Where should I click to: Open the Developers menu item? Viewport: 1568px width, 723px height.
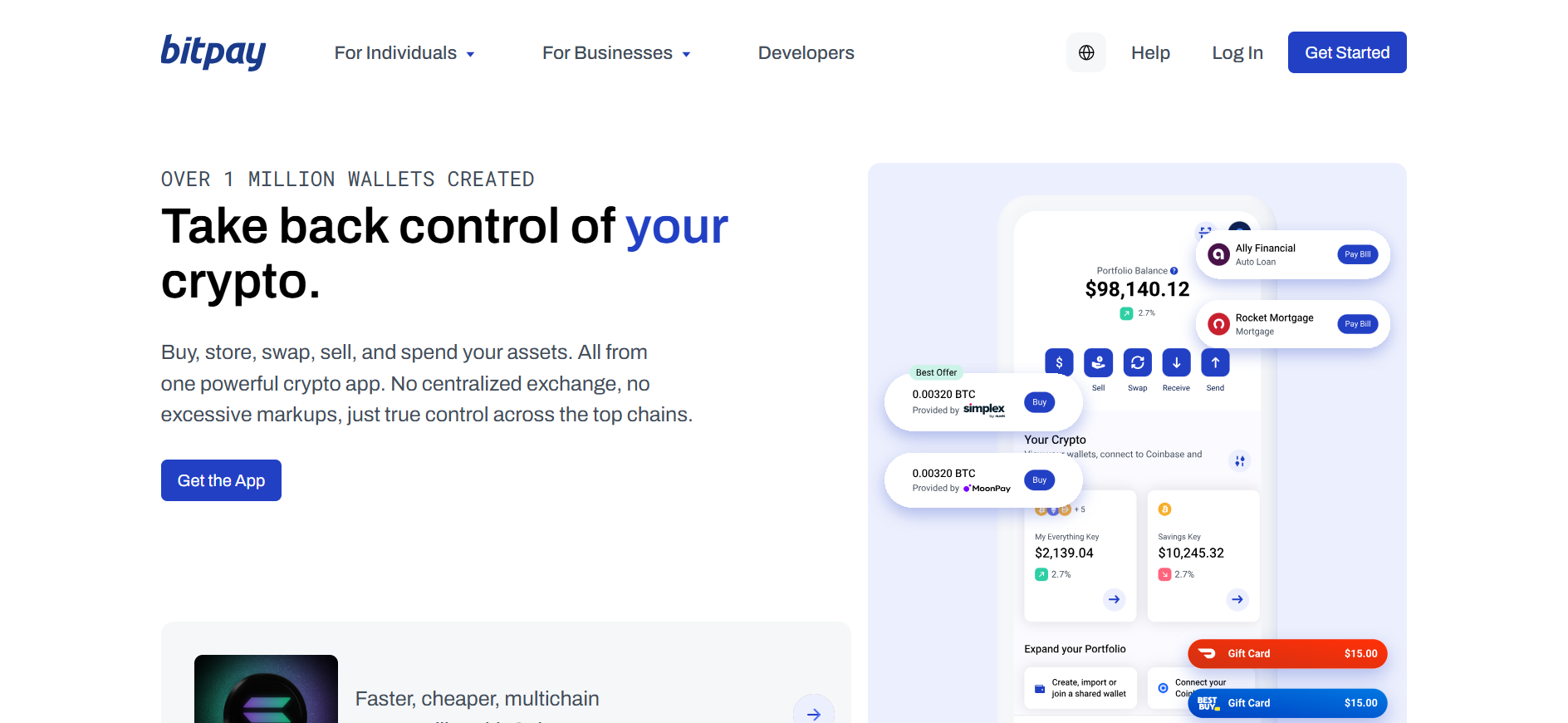pyautogui.click(x=806, y=53)
